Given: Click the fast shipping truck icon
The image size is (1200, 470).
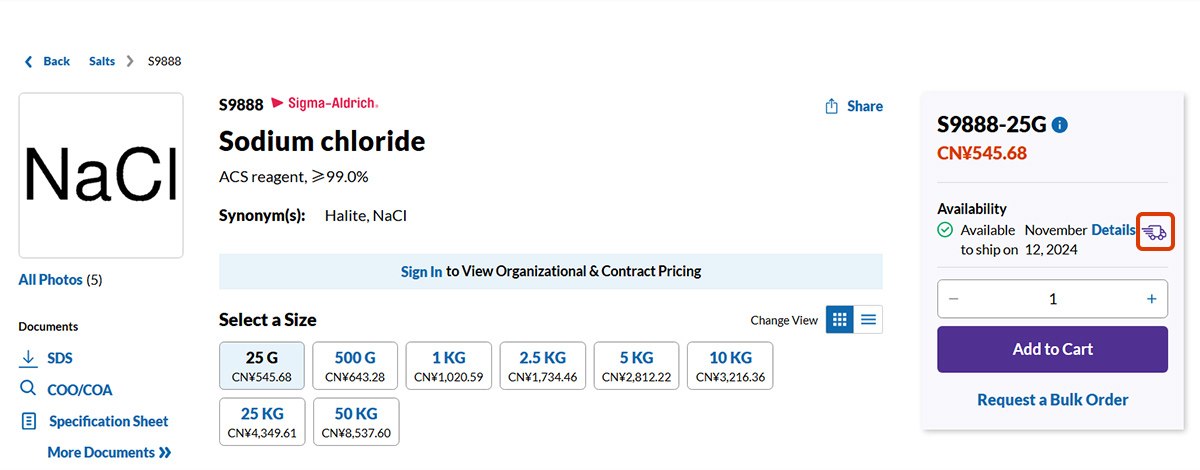Looking at the screenshot, I should coord(1154,232).
